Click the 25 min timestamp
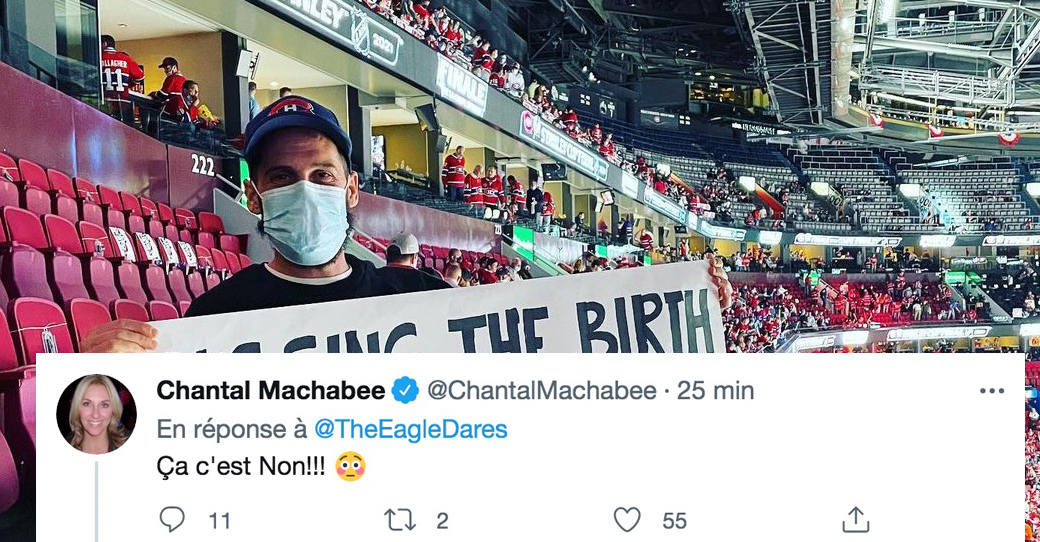1040x542 pixels. pyautogui.click(x=715, y=390)
